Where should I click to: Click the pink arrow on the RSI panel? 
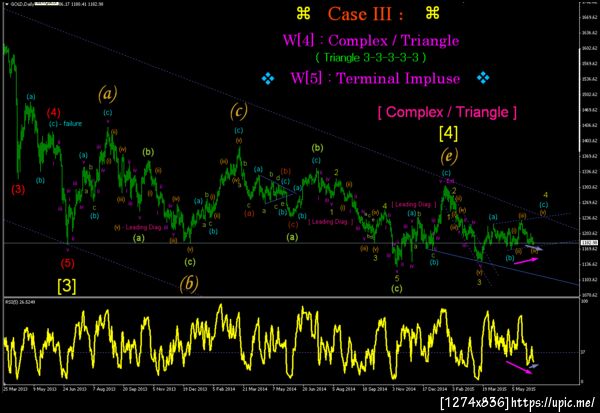coord(519,366)
